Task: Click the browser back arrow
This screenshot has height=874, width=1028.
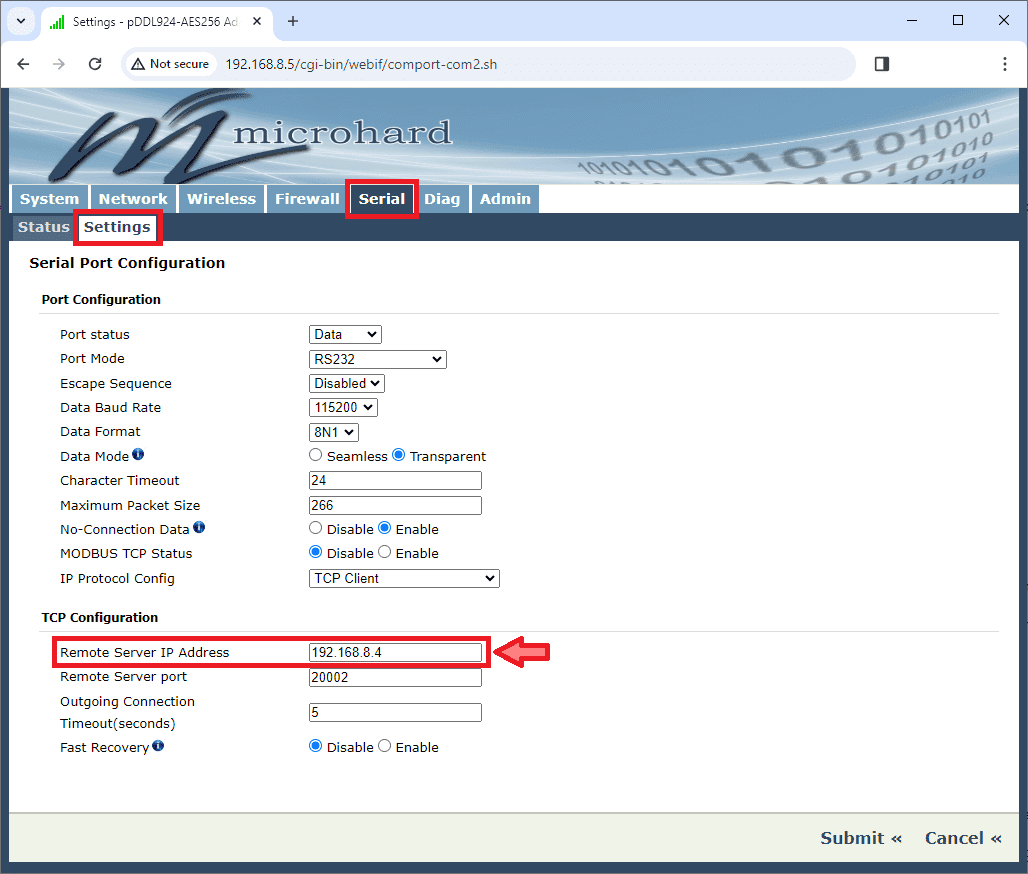Action: (24, 64)
